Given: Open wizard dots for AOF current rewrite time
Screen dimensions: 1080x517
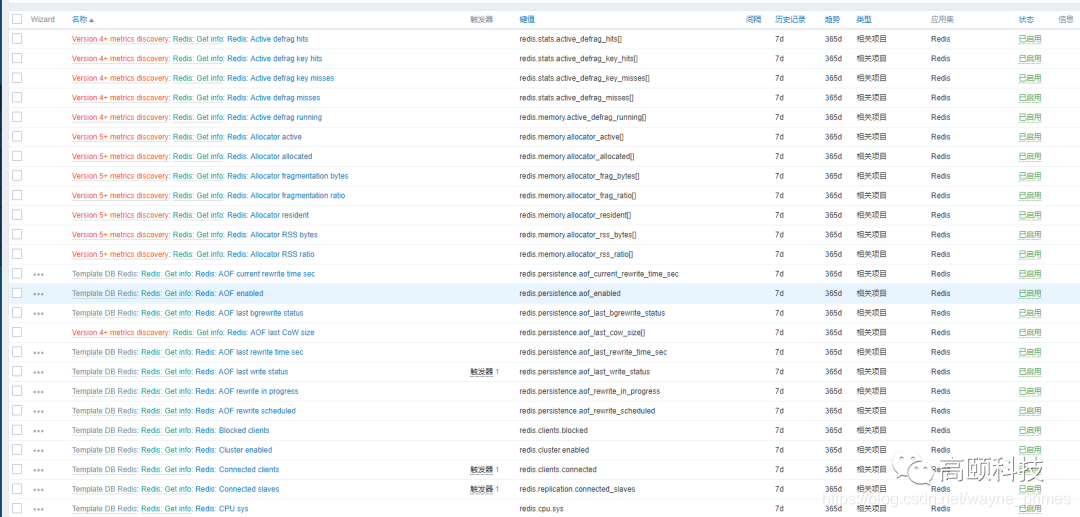Looking at the screenshot, I should [39, 275].
